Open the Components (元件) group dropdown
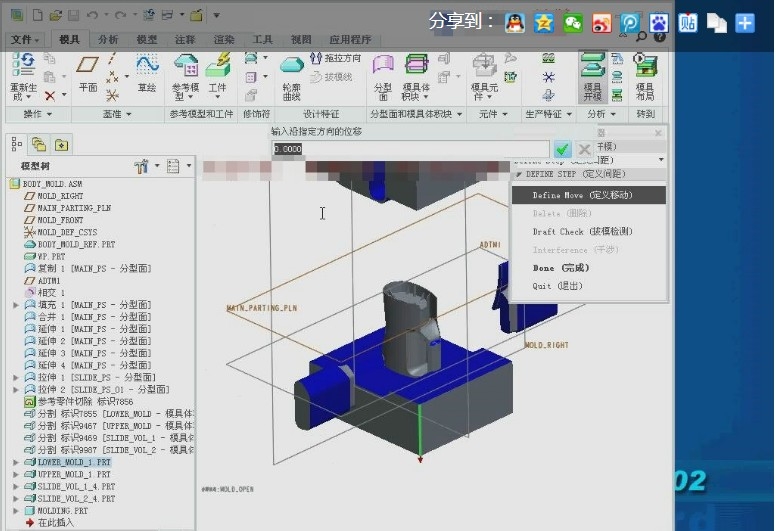Image resolution: width=776 pixels, height=531 pixels. click(493, 114)
